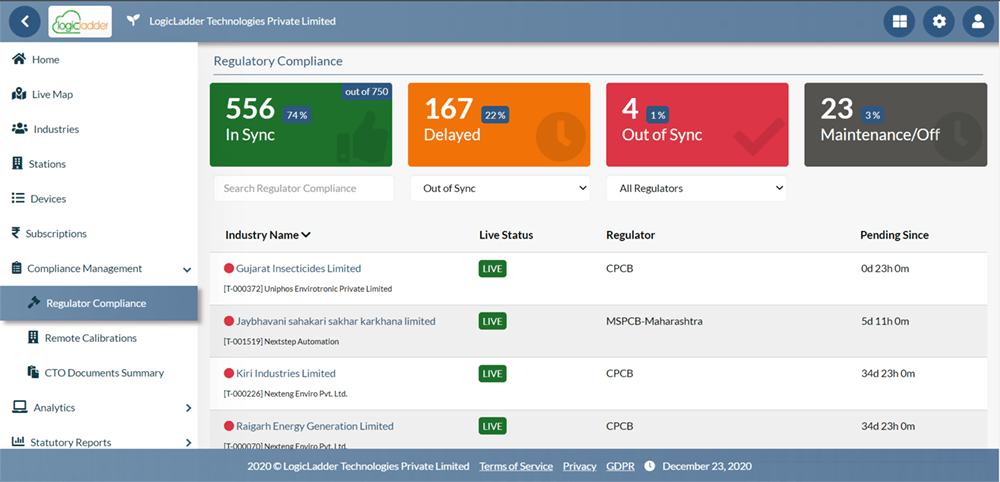The image size is (1000, 482).
Task: Sort by the Industry Name column arrow
Action: (x=306, y=235)
